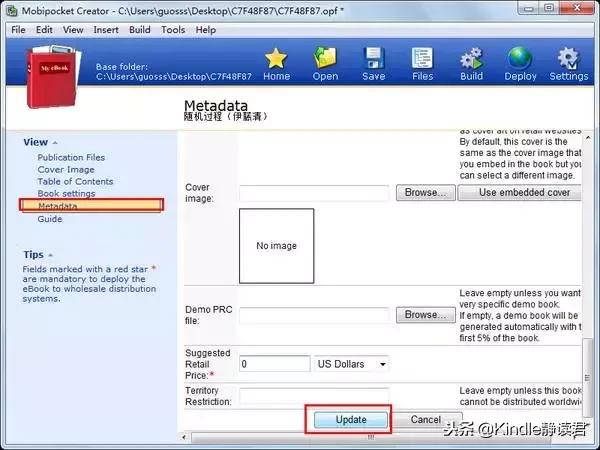Screen dimensions: 600x450
Task: Open the File menu
Action: point(18,30)
